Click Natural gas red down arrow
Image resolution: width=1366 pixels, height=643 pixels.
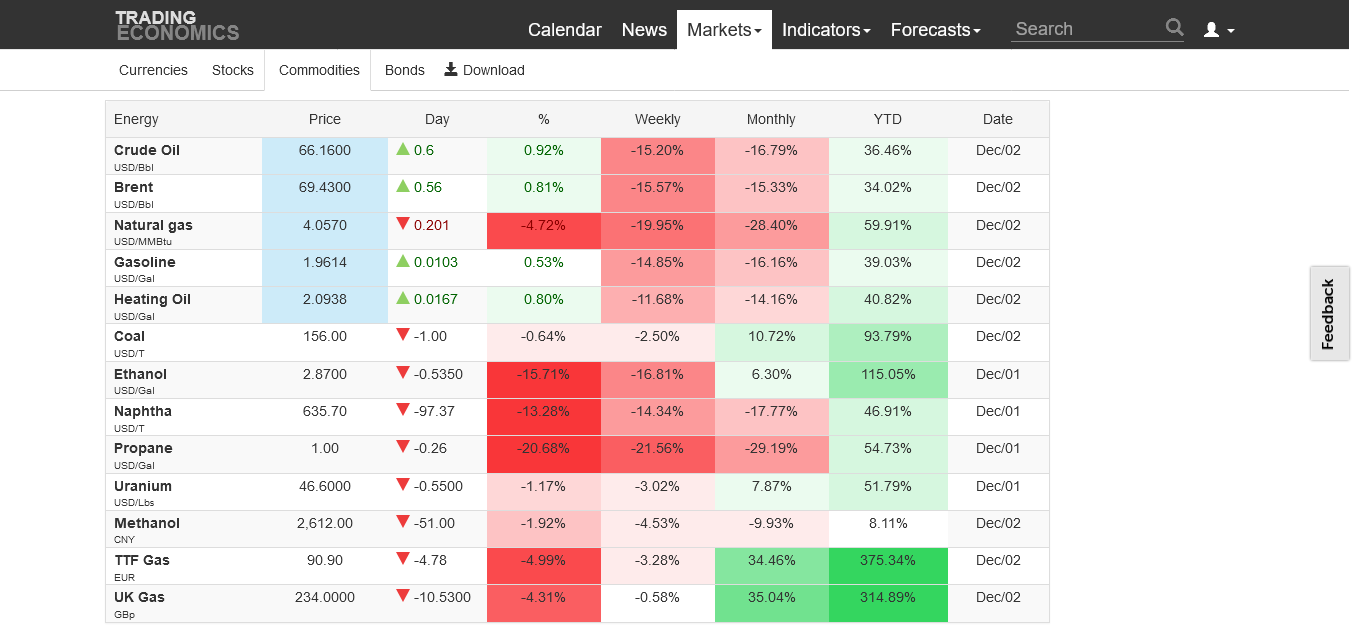tap(403, 224)
